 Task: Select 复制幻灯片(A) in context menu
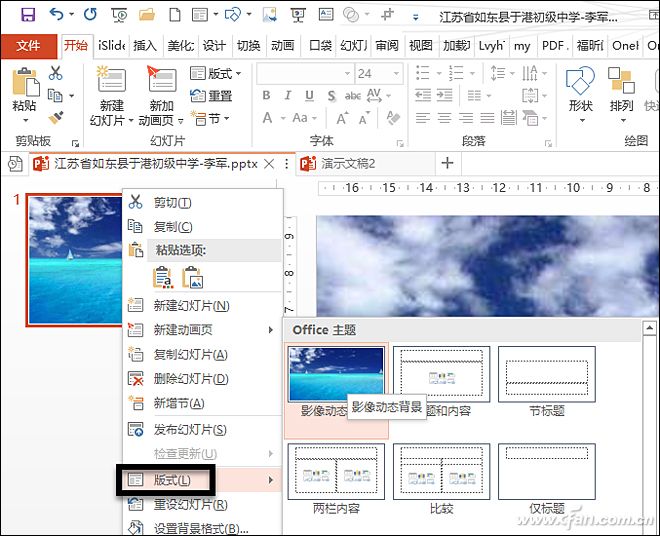(x=202, y=355)
